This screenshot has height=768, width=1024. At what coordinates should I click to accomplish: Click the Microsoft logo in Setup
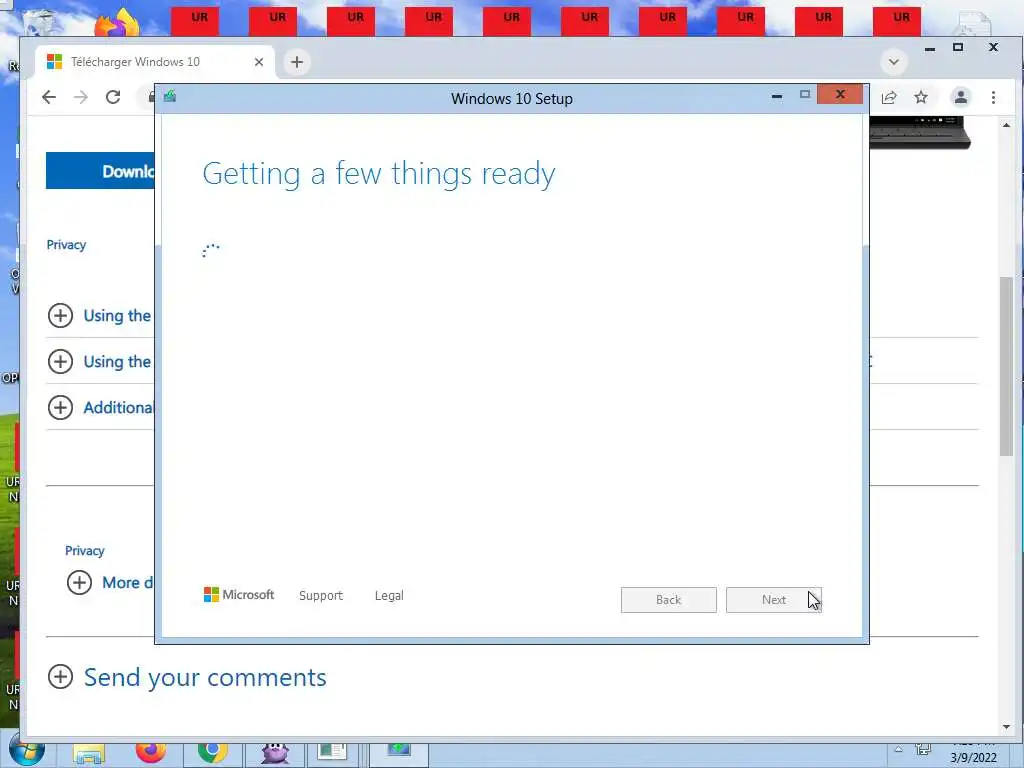(x=239, y=595)
